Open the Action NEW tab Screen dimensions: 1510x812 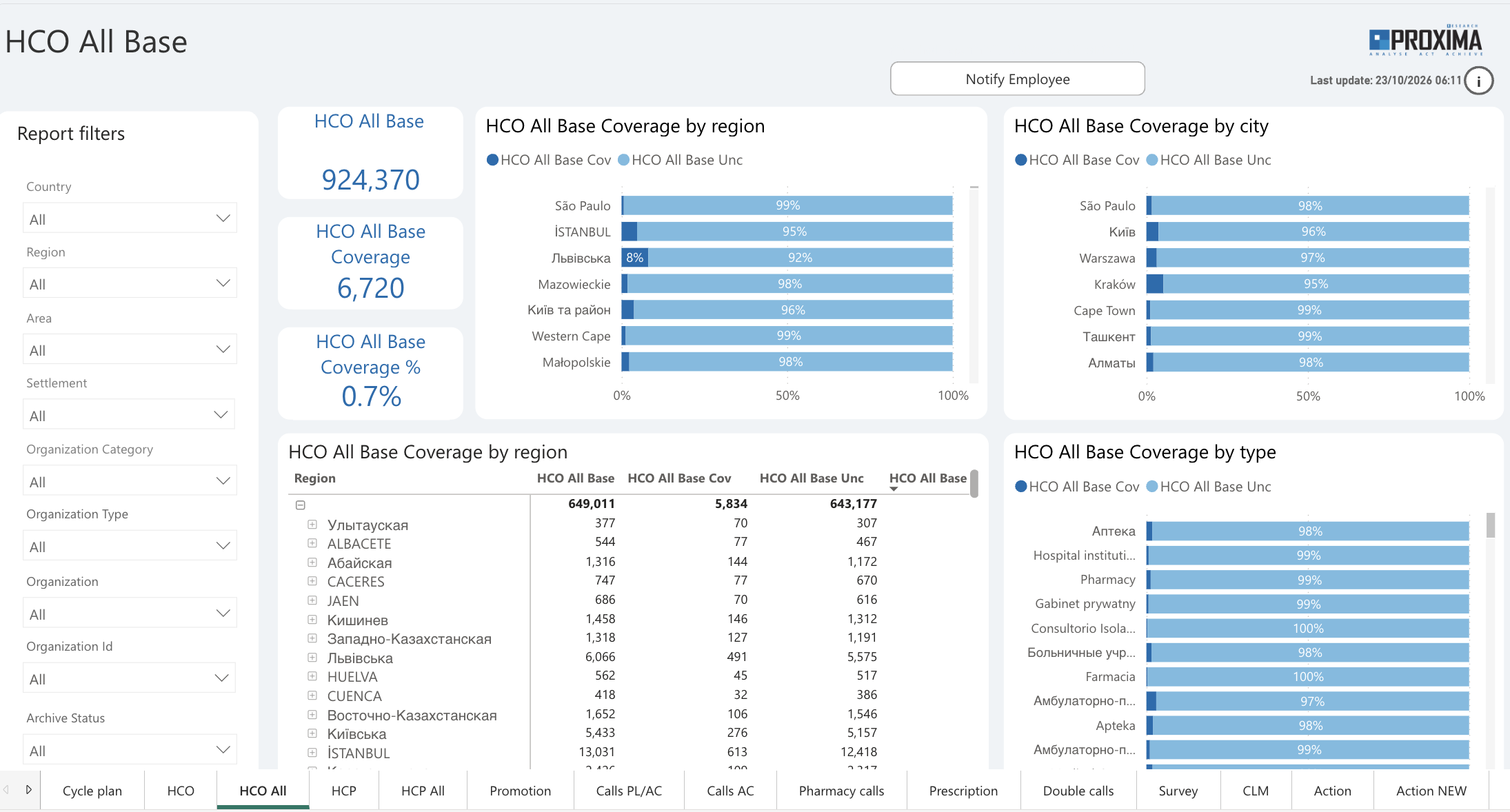click(x=1431, y=791)
